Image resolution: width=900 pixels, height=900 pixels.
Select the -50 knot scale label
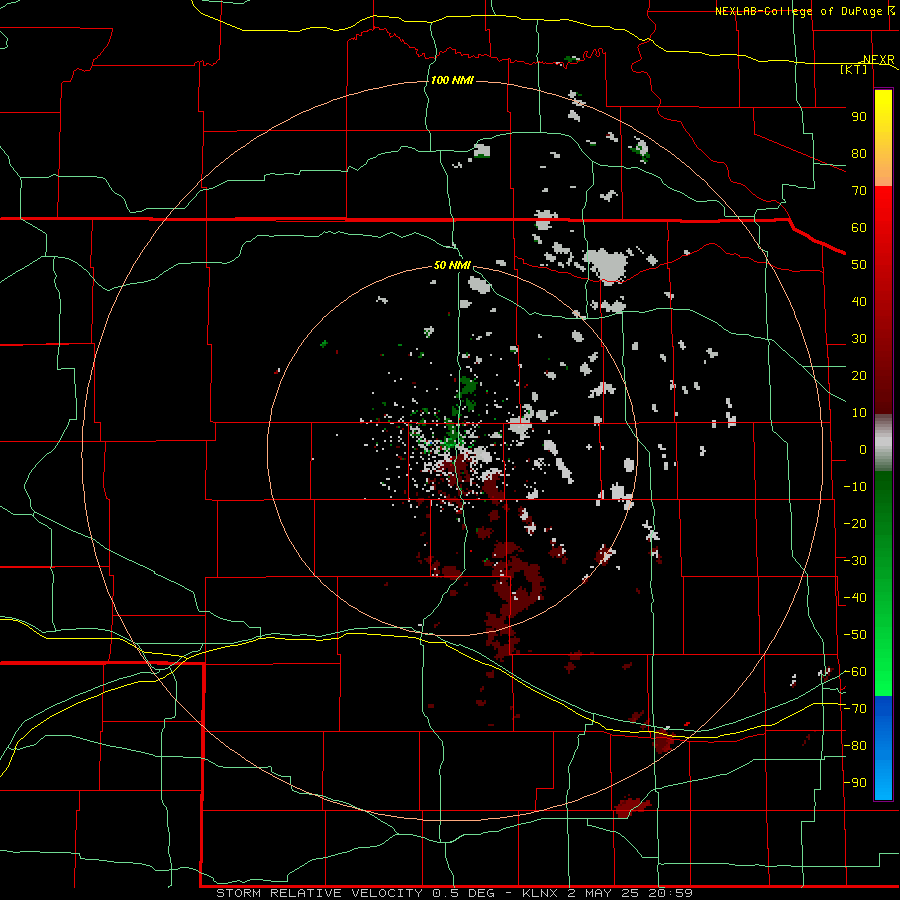coord(855,635)
